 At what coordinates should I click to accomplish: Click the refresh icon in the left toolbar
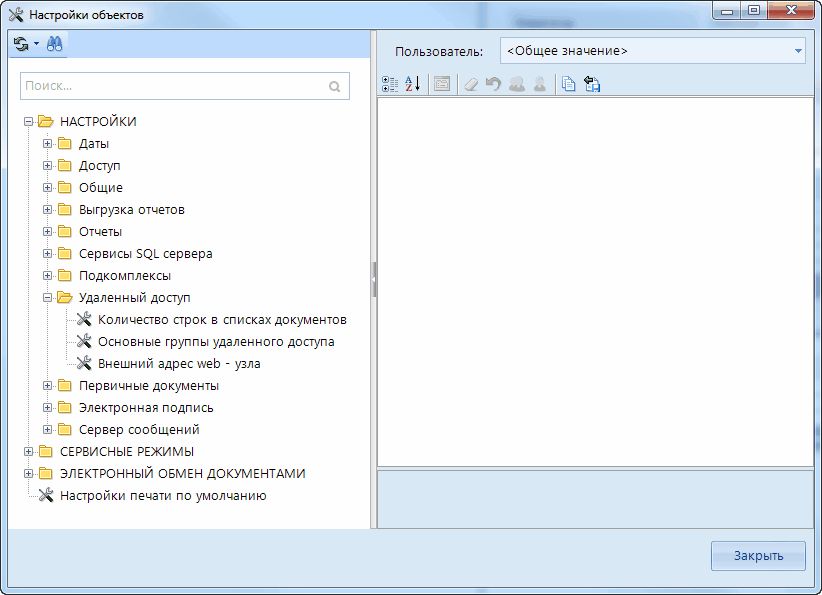(21, 44)
